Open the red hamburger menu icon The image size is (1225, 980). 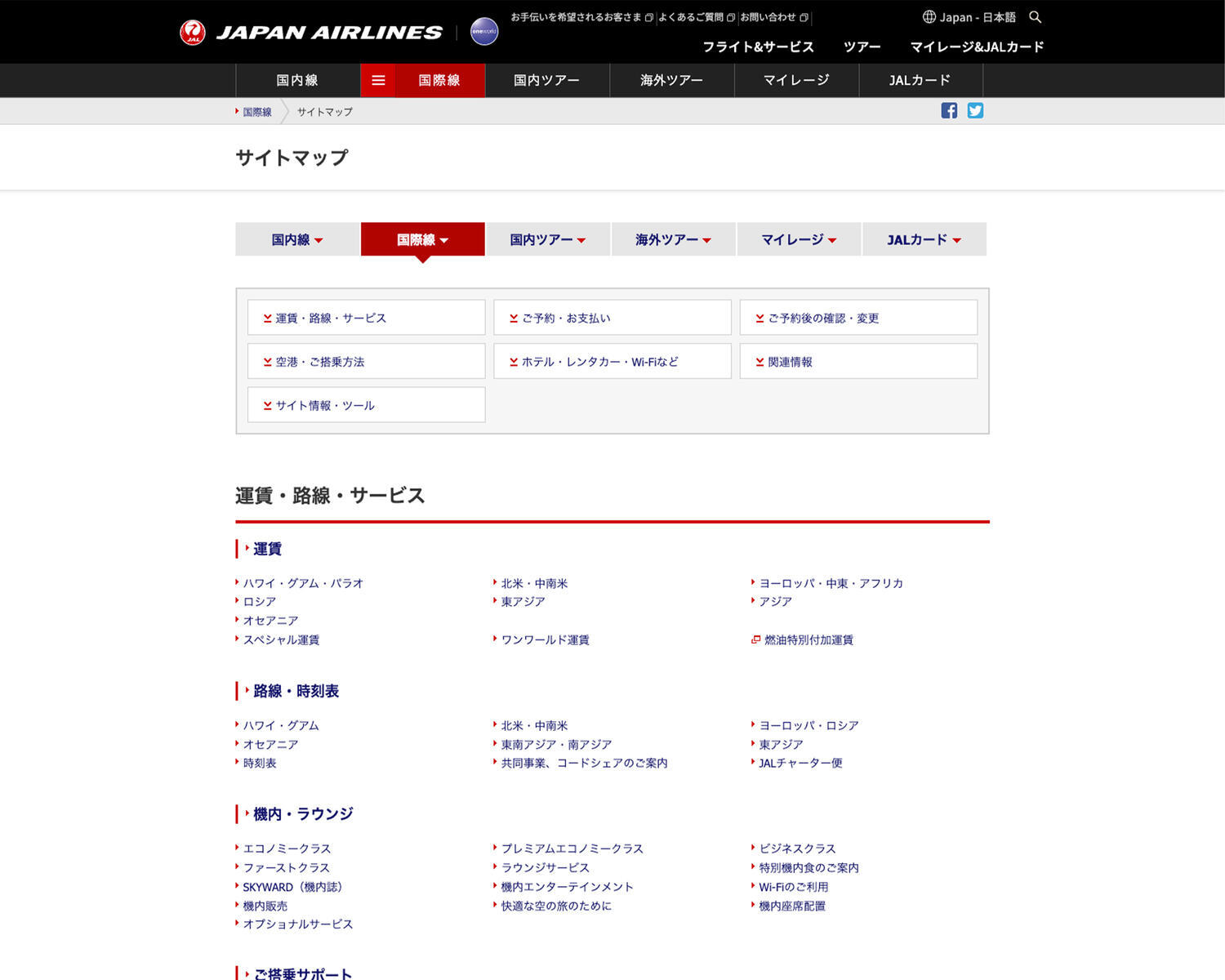point(378,81)
